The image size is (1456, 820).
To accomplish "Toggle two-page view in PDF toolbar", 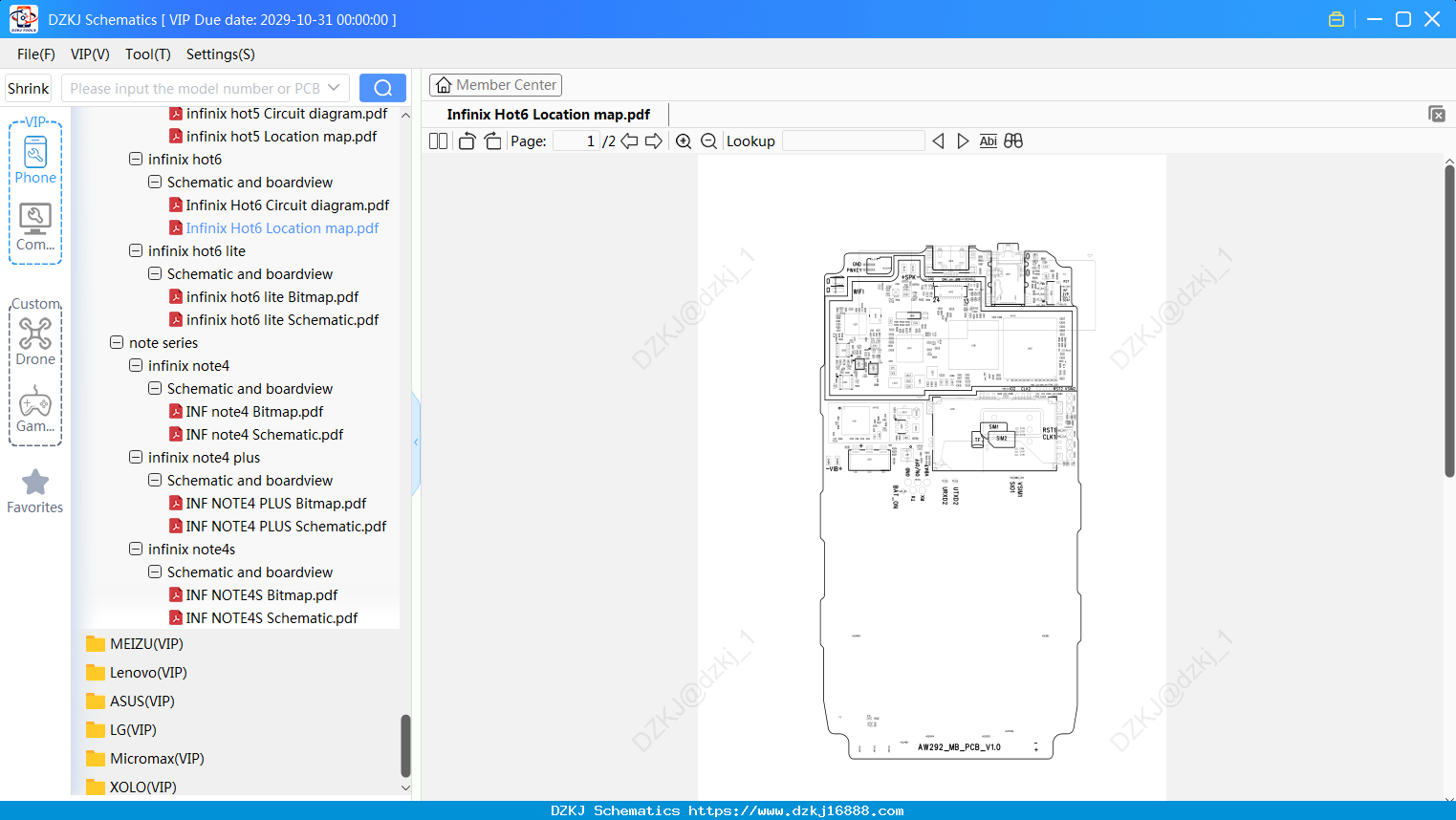I will tap(438, 141).
